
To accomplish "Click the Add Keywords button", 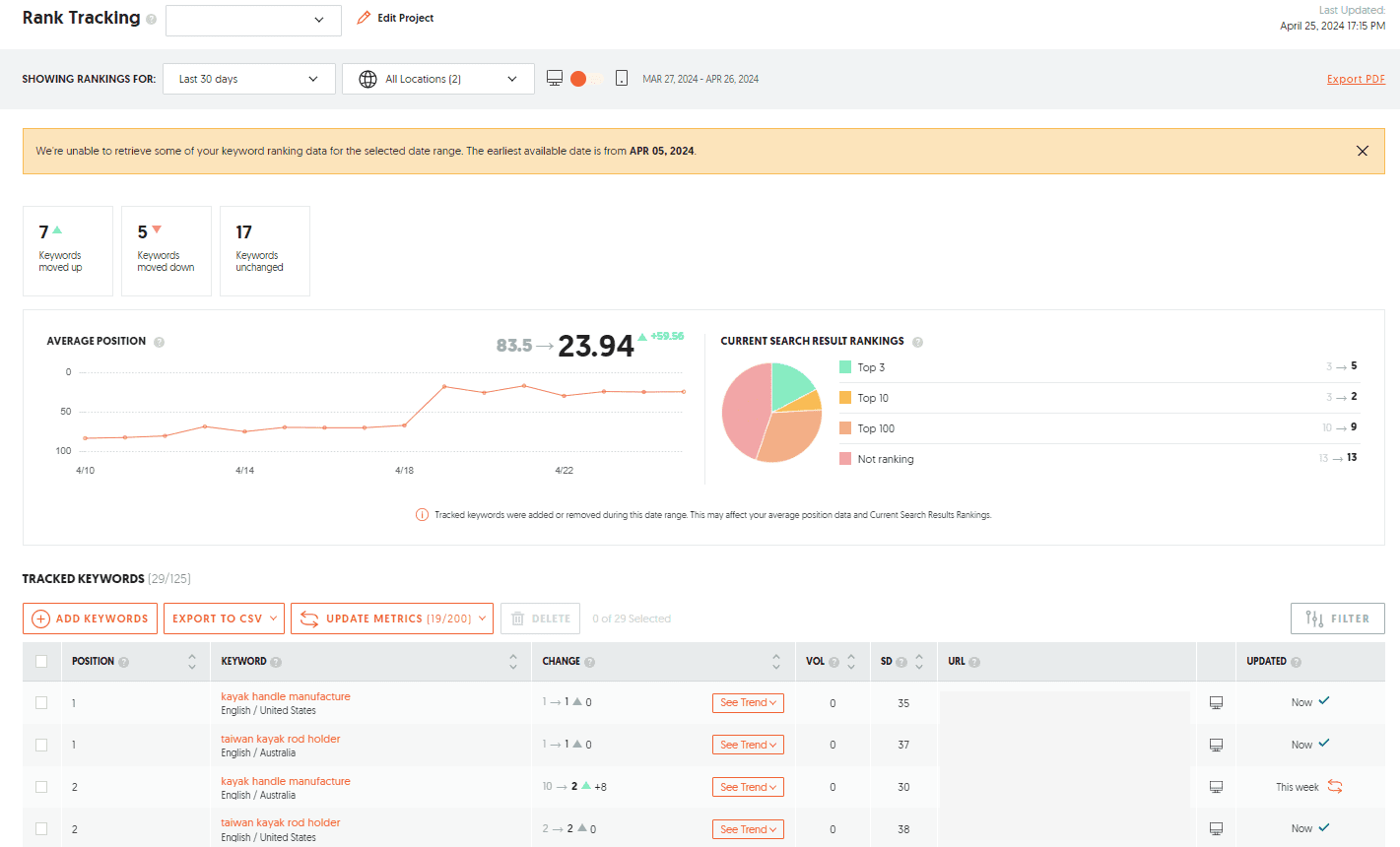I will [x=90, y=619].
